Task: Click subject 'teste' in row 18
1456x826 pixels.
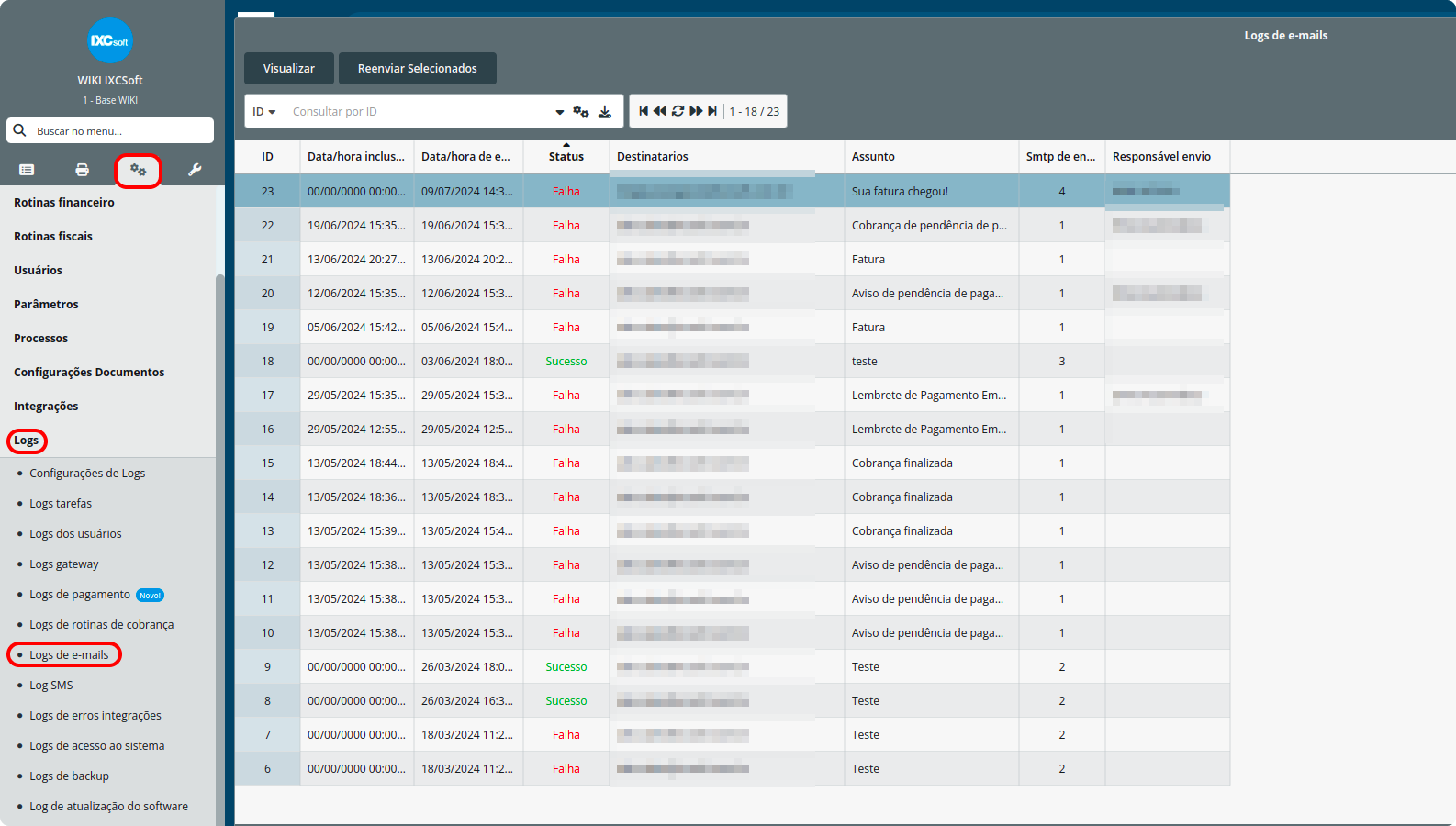Action: (865, 362)
